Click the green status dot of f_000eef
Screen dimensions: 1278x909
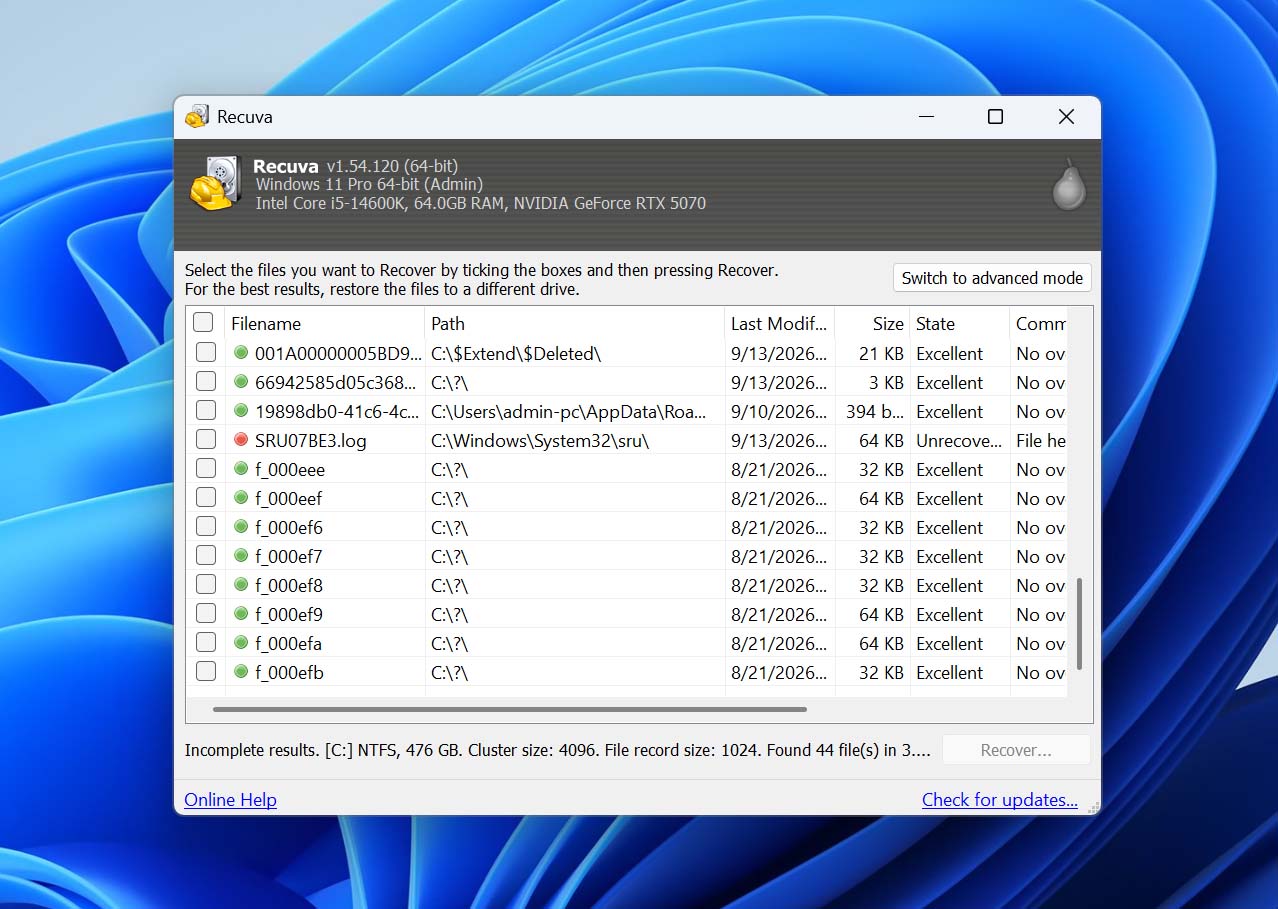pyautogui.click(x=240, y=498)
